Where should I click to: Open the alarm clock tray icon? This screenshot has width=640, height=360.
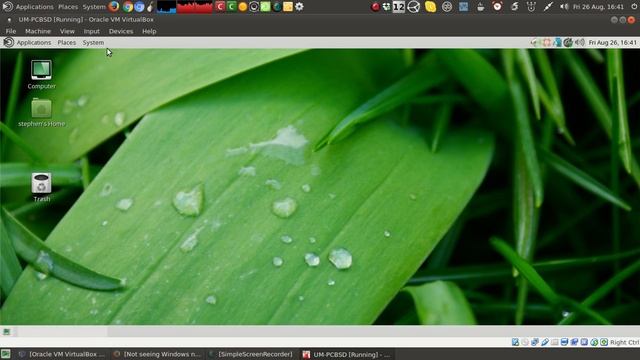click(497, 7)
